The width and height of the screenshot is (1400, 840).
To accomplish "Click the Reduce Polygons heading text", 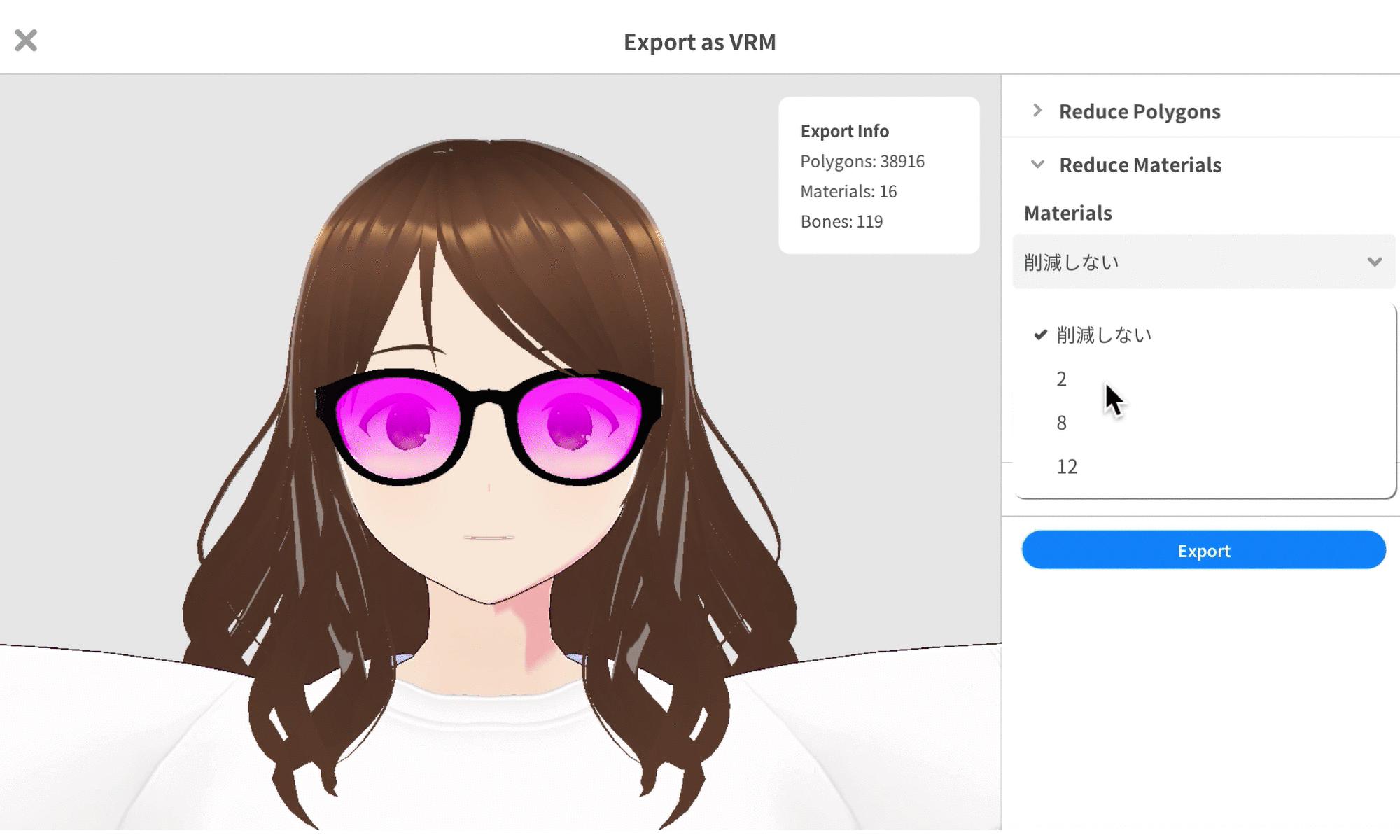I will (1140, 111).
